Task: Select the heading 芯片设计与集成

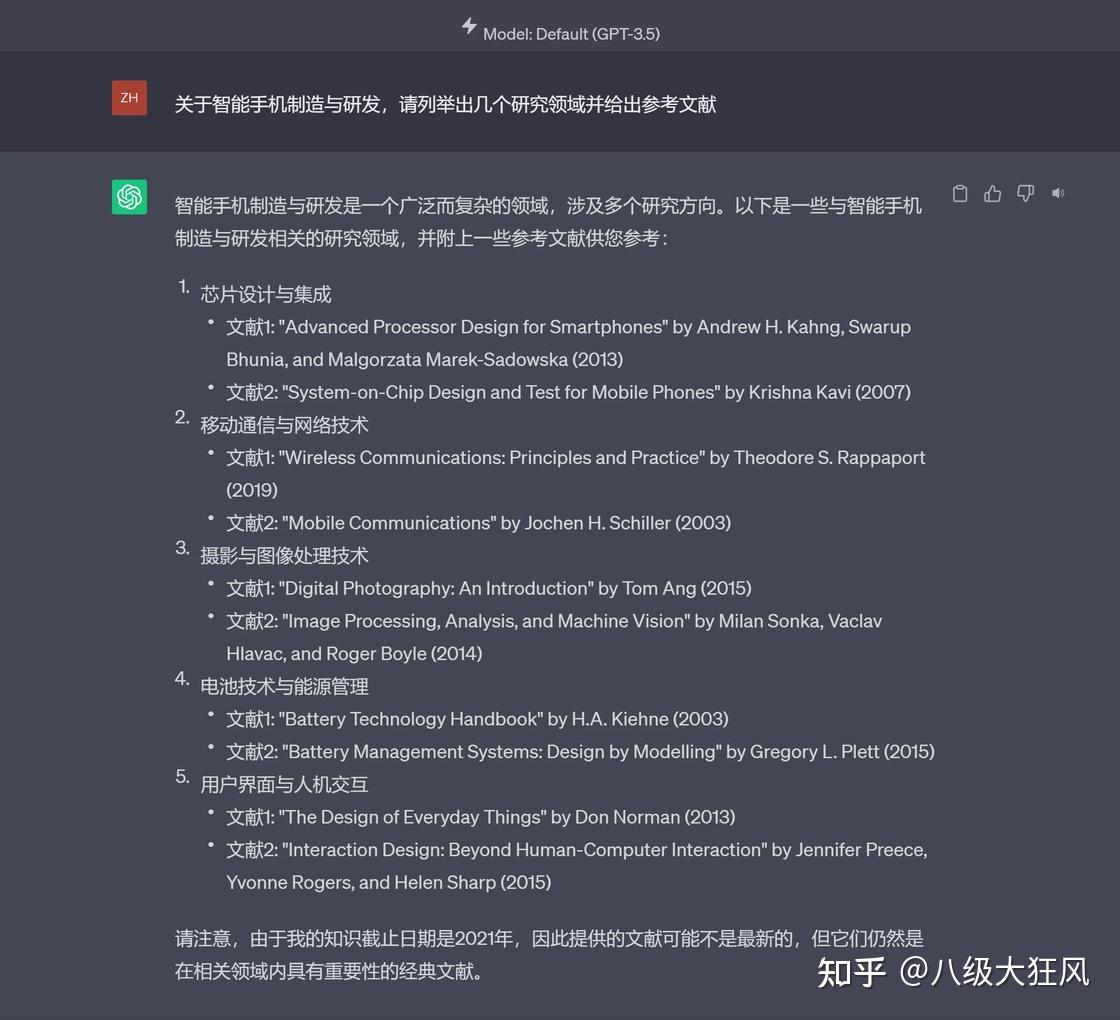Action: click(x=266, y=294)
